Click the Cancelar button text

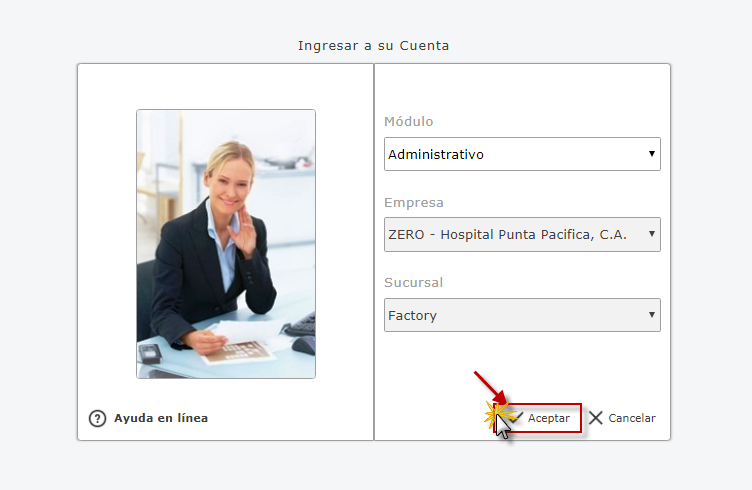tap(632, 418)
